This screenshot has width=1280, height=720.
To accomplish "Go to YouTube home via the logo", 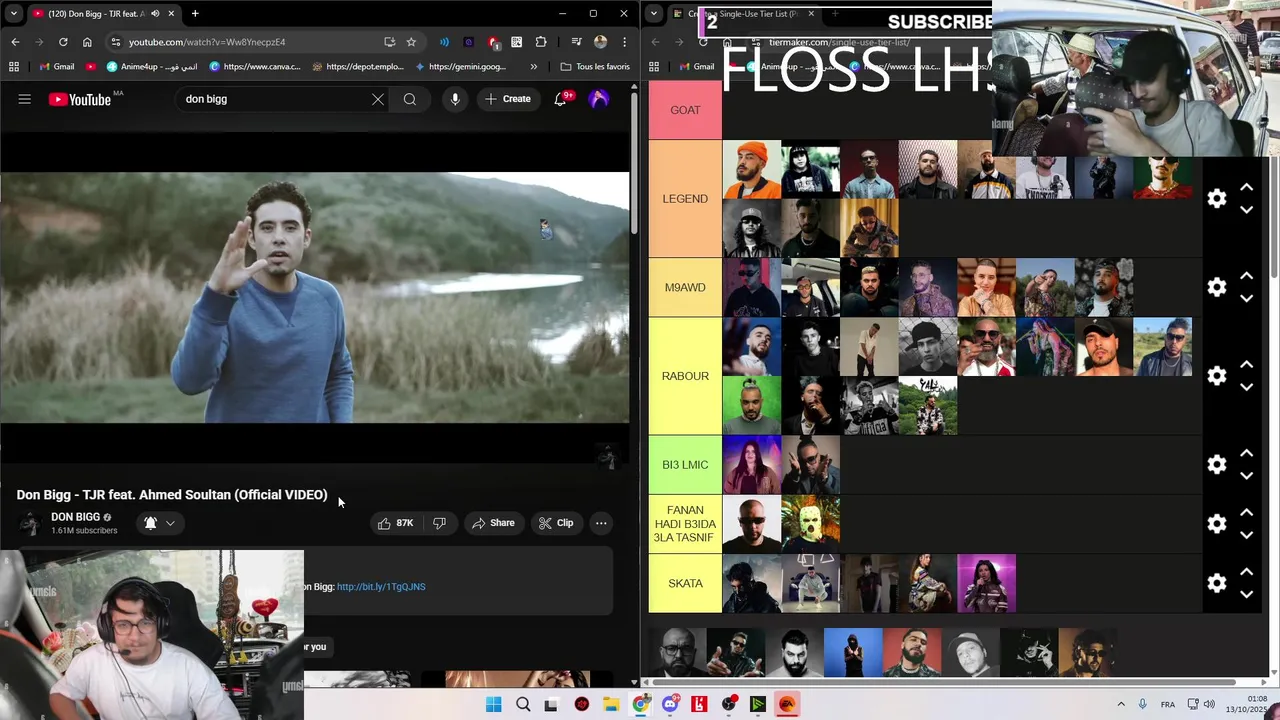I will 80,99.
